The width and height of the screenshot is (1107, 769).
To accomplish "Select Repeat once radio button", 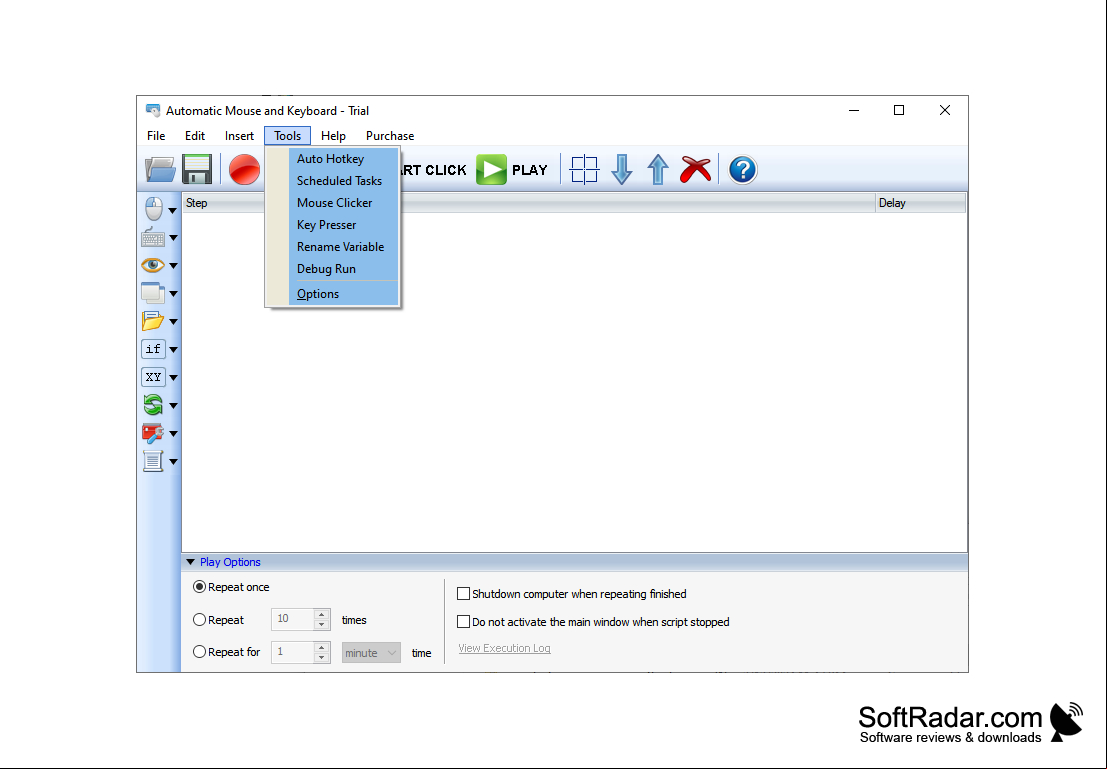I will [x=199, y=587].
